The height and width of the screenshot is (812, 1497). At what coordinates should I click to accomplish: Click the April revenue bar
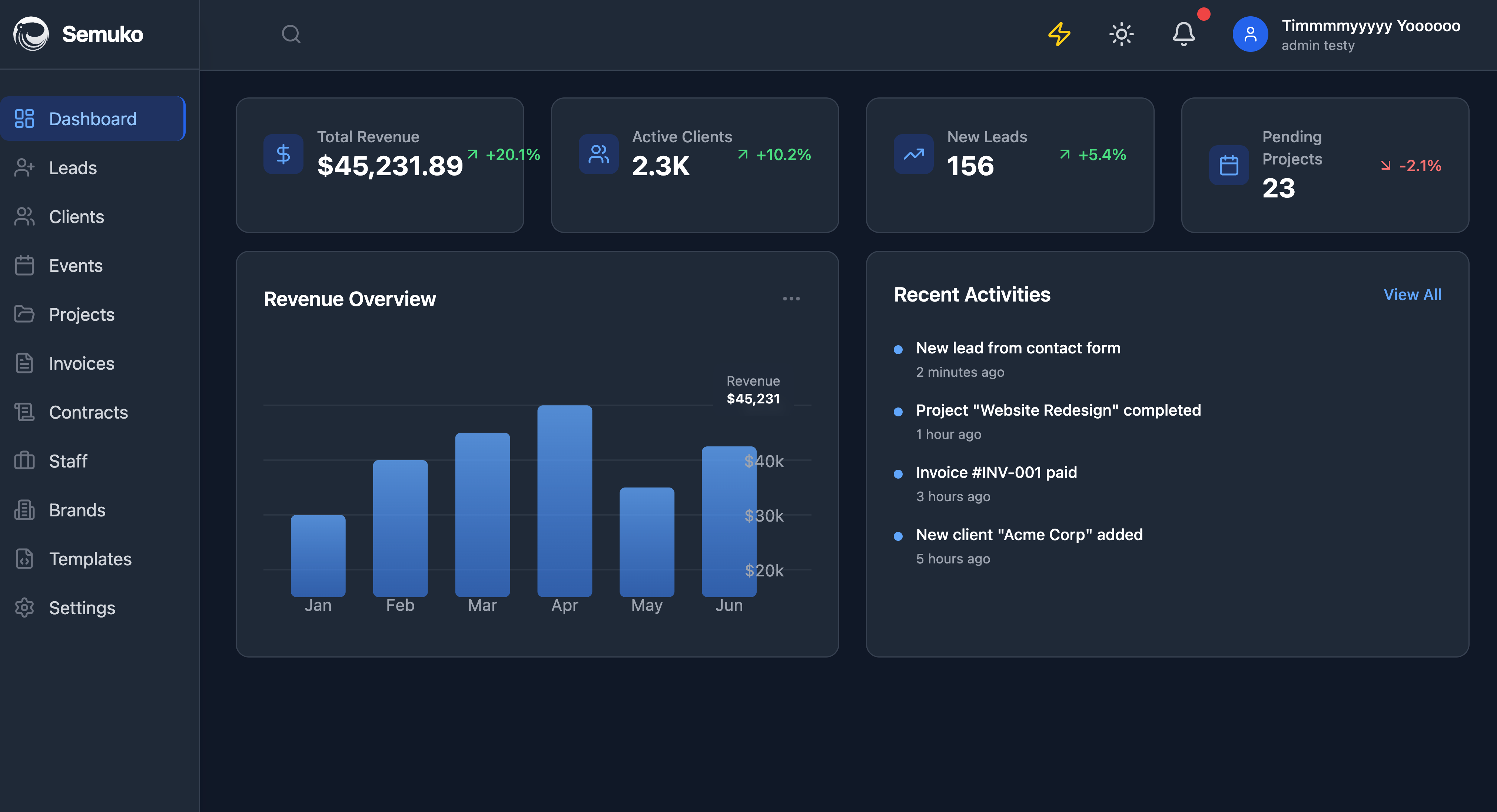coord(564,501)
